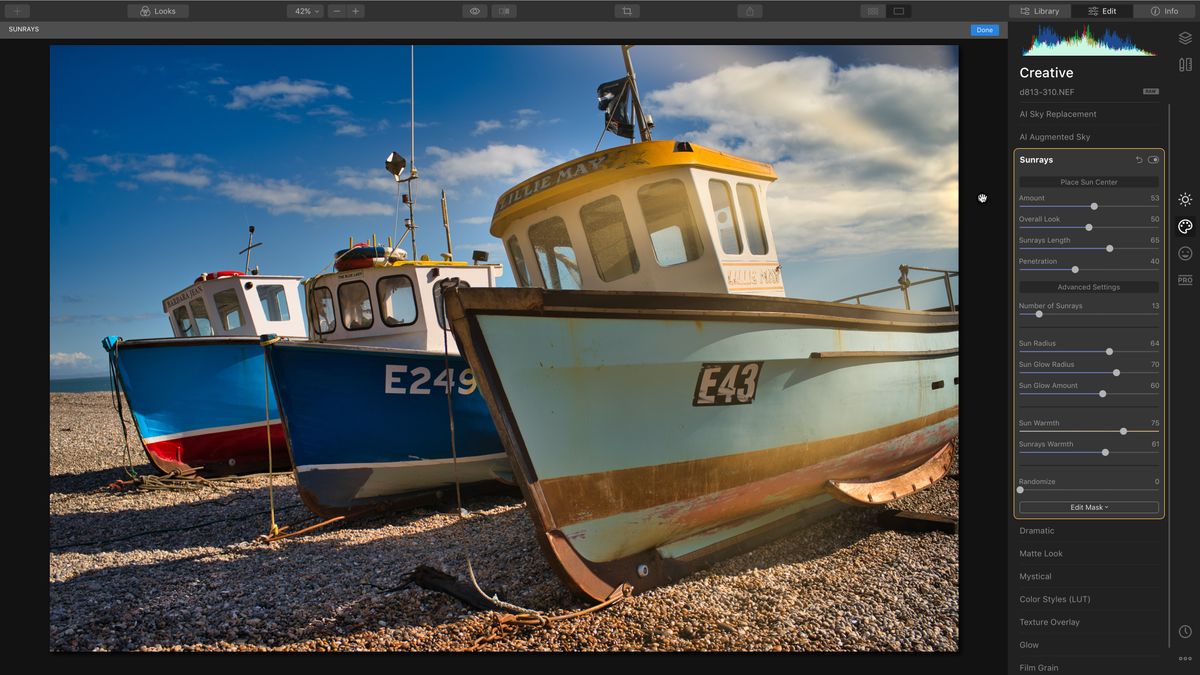Open the Edit Mask dropdown
The width and height of the screenshot is (1200, 675).
(1088, 507)
